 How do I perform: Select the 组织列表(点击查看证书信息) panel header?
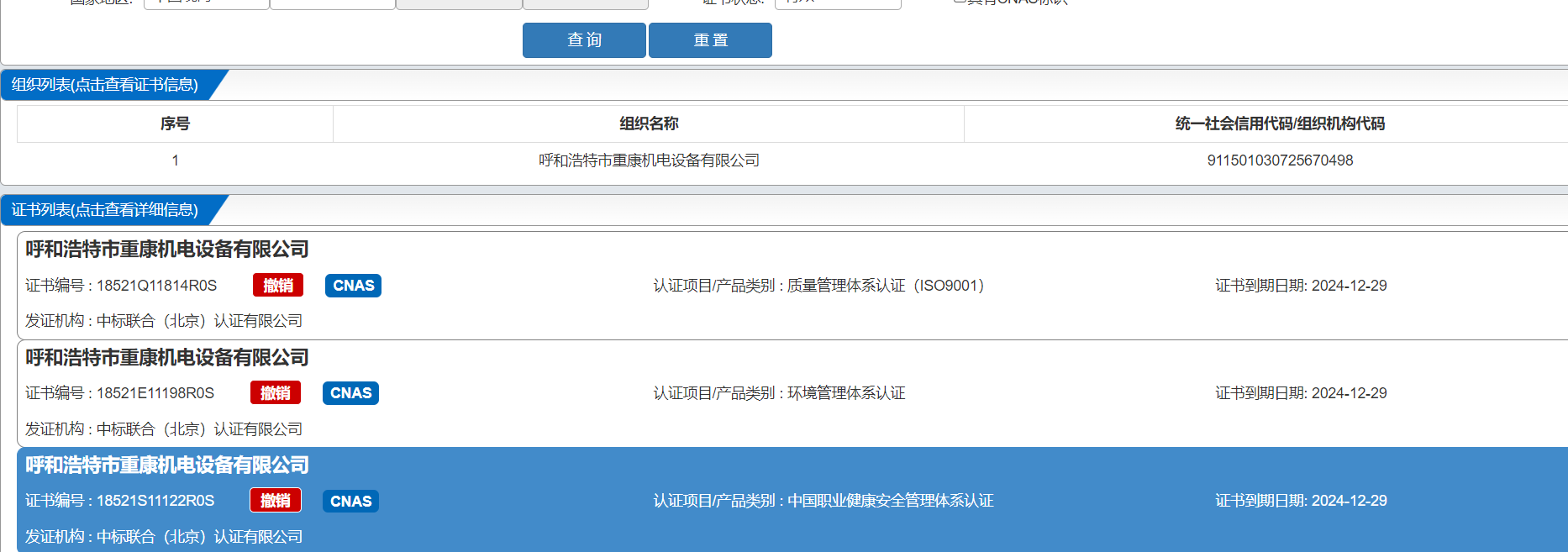pyautogui.click(x=105, y=85)
